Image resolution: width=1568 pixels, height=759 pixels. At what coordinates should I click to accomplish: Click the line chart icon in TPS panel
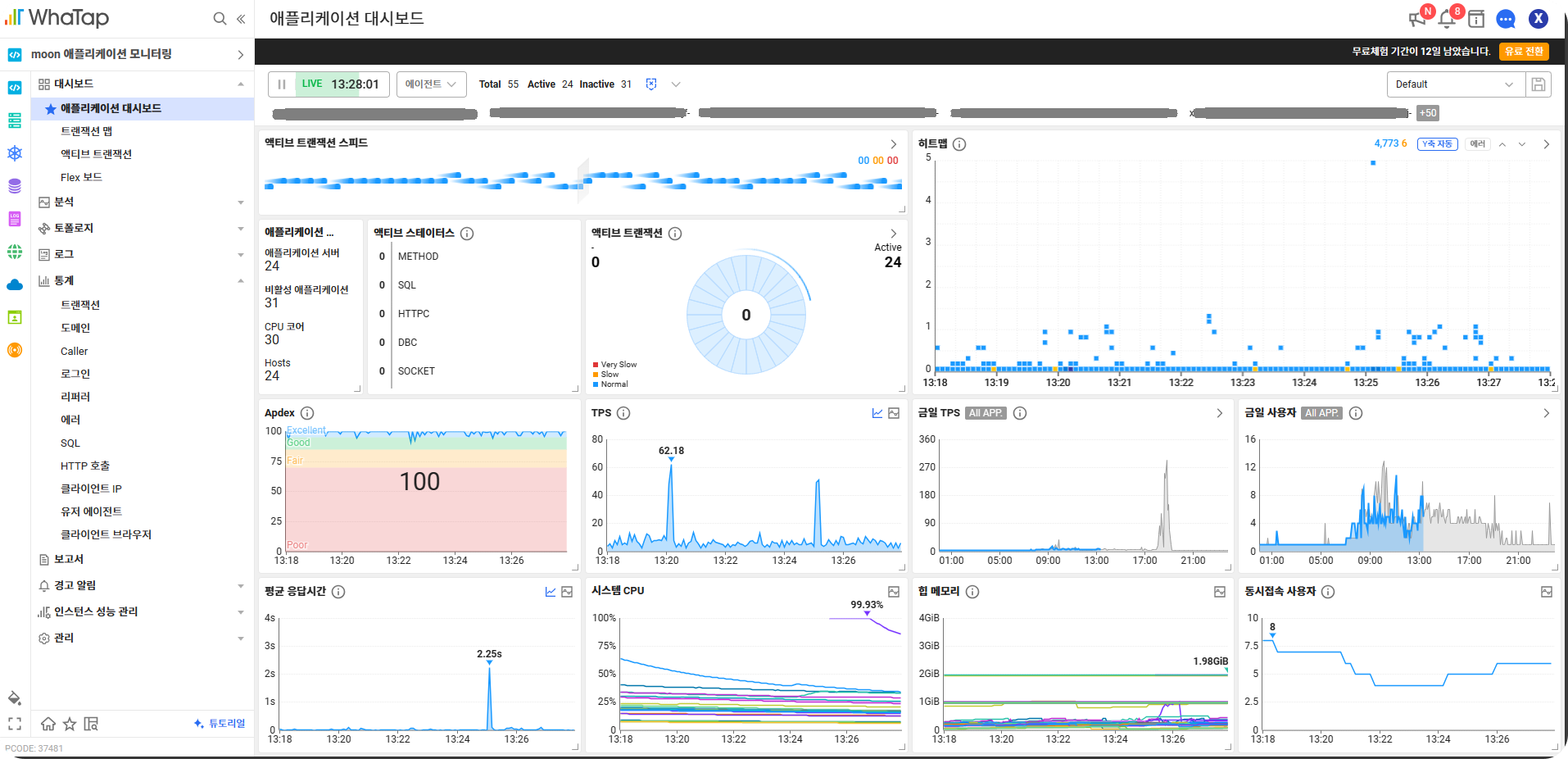click(x=877, y=413)
